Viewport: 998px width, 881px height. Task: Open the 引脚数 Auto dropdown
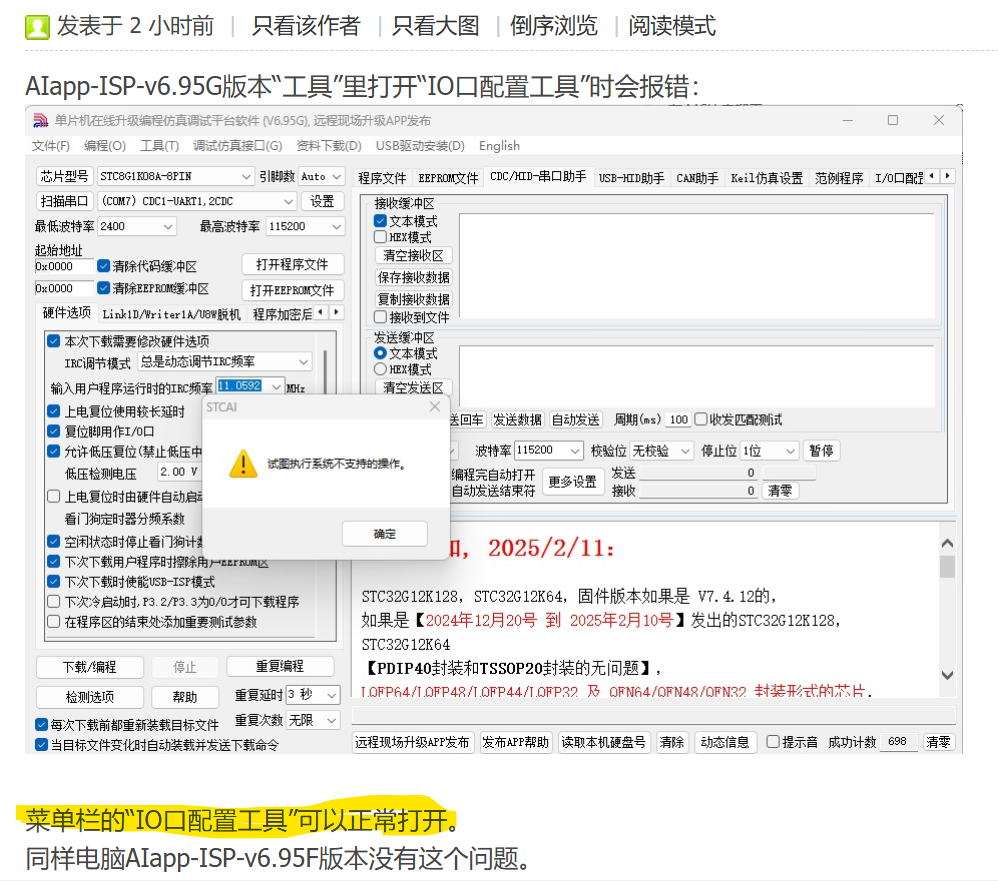pyautogui.click(x=337, y=176)
